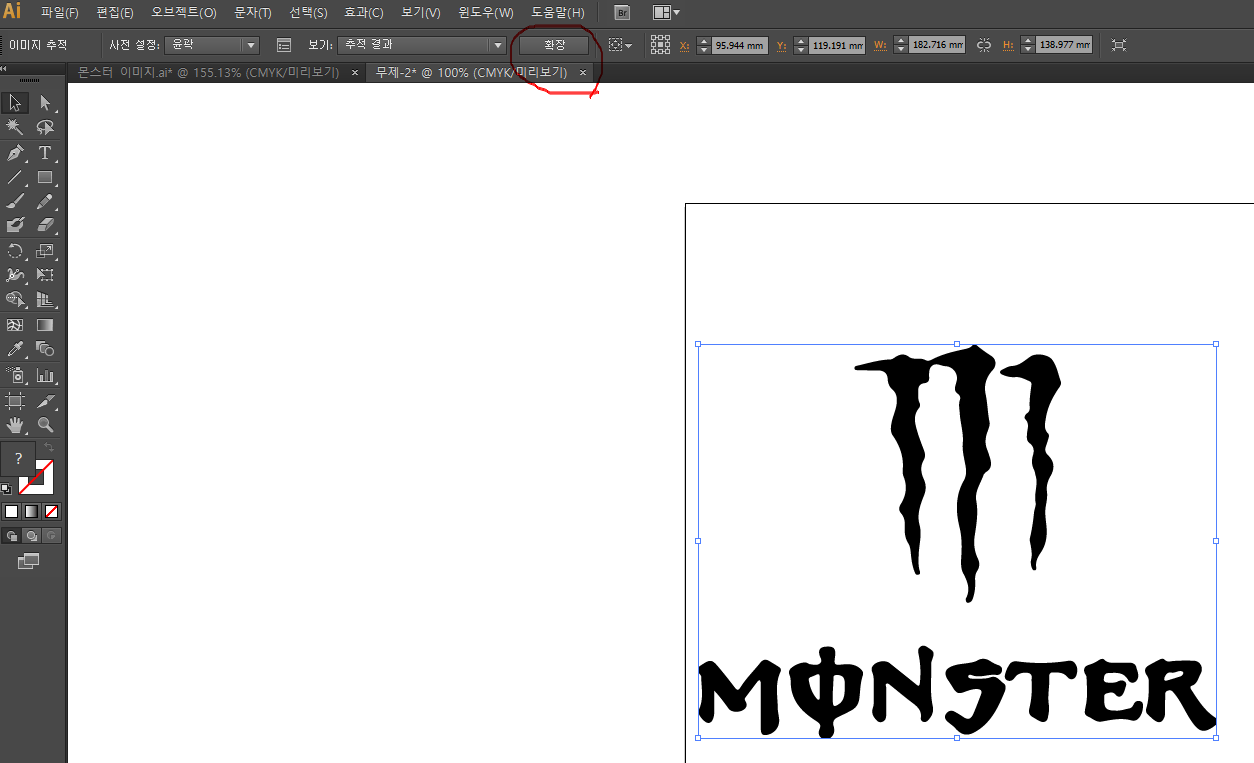This screenshot has height=763, width=1254.
Task: Click the W width field 182.716 mm
Action: 937,45
